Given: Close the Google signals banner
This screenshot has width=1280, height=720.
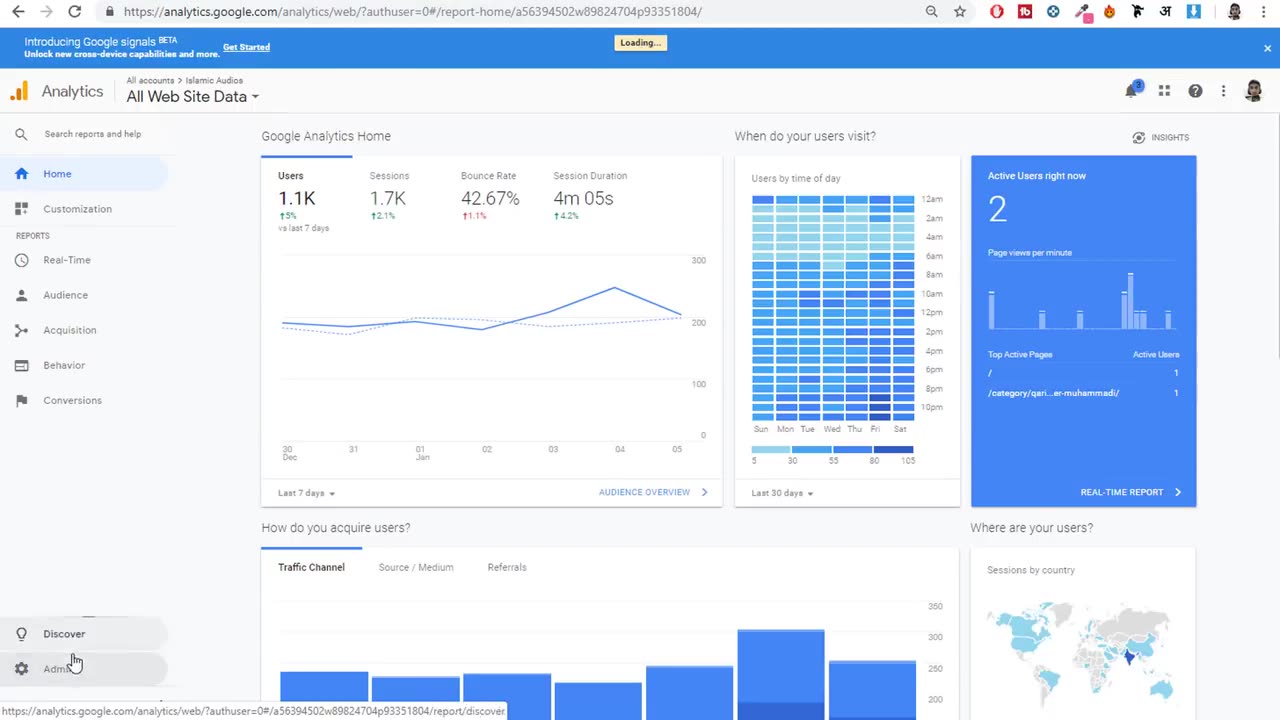Looking at the screenshot, I should pyautogui.click(x=1267, y=47).
